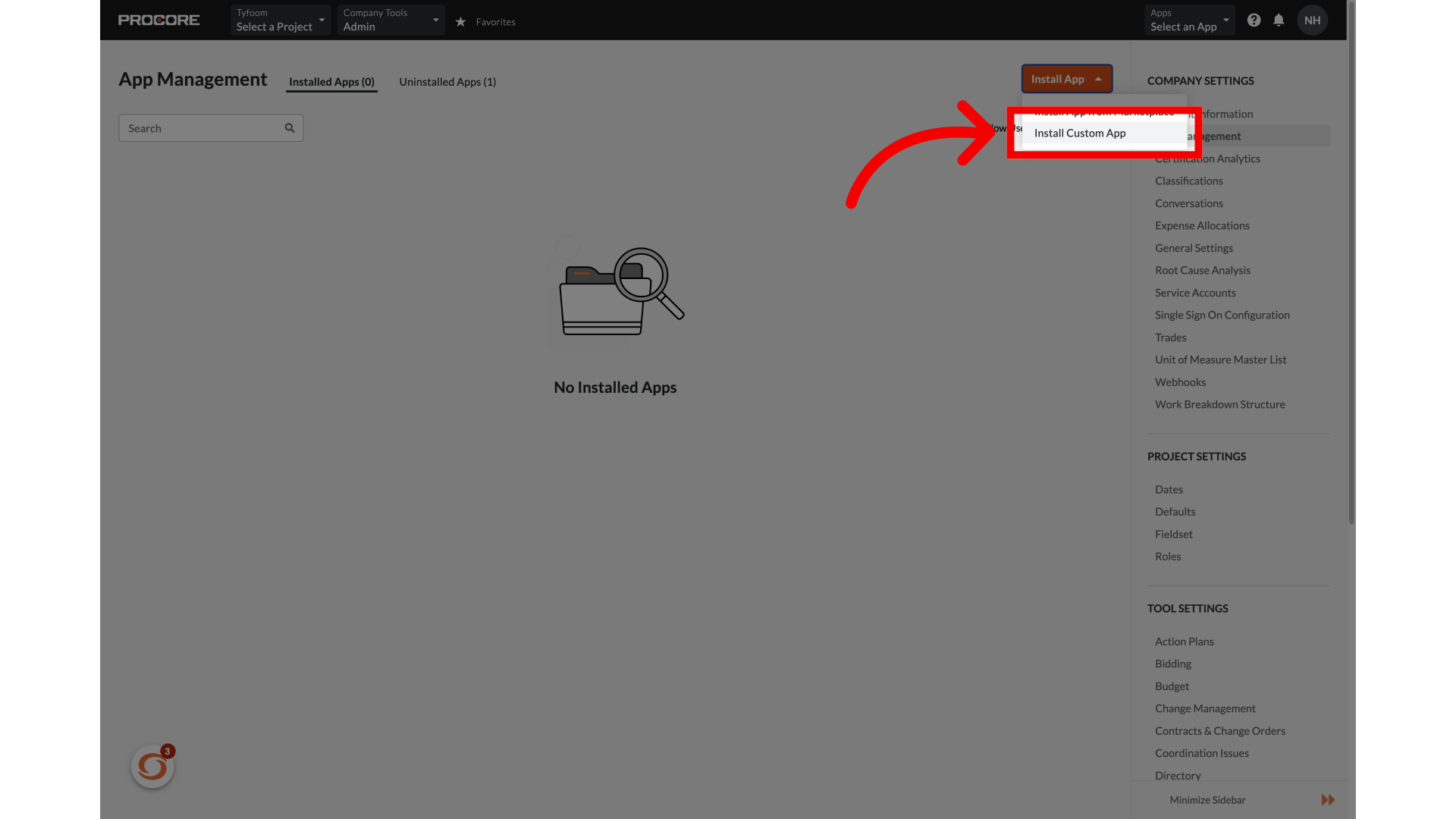Open the NH user avatar menu

1312,20
